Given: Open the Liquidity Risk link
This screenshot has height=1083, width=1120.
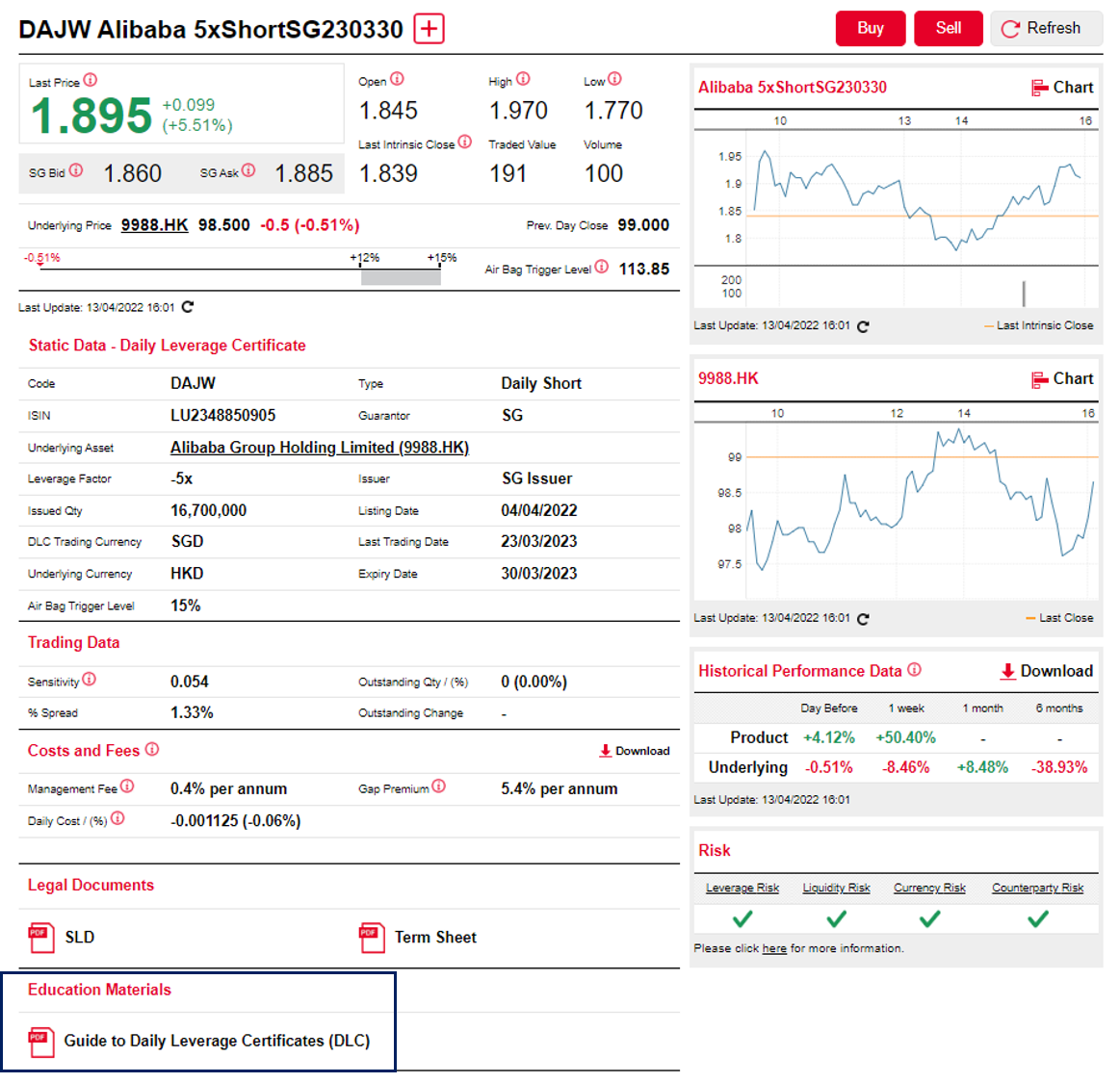Looking at the screenshot, I should tap(837, 889).
